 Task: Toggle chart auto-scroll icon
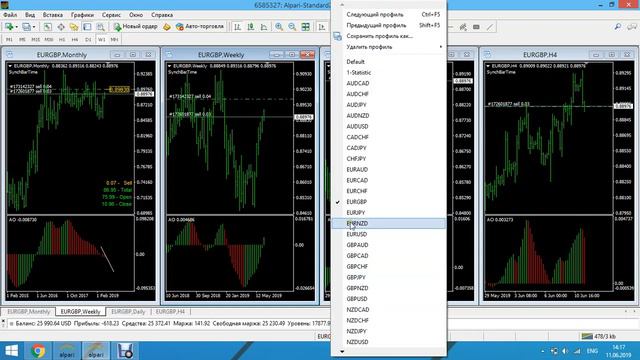322,27
